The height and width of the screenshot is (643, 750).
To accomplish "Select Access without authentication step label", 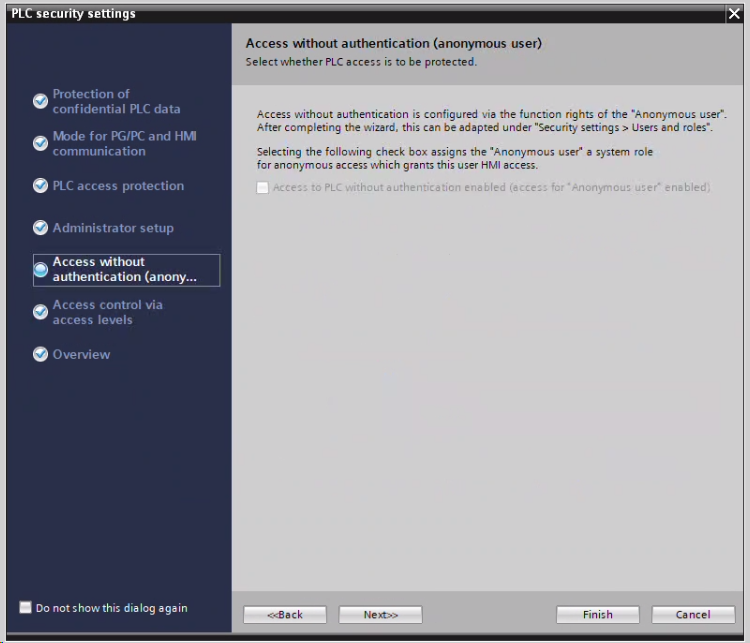I will tap(124, 269).
